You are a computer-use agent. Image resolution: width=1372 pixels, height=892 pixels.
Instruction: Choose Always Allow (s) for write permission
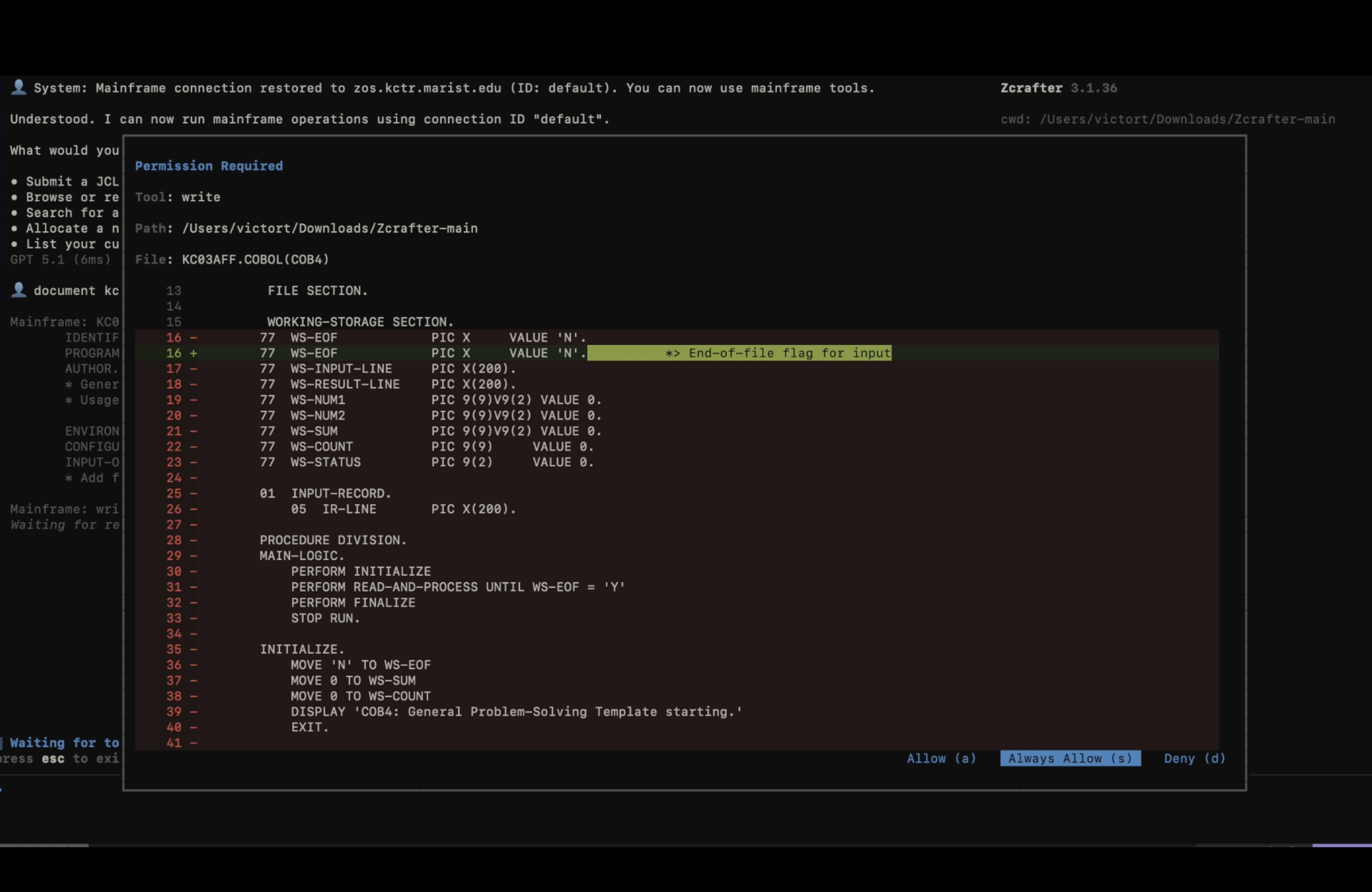(1070, 758)
